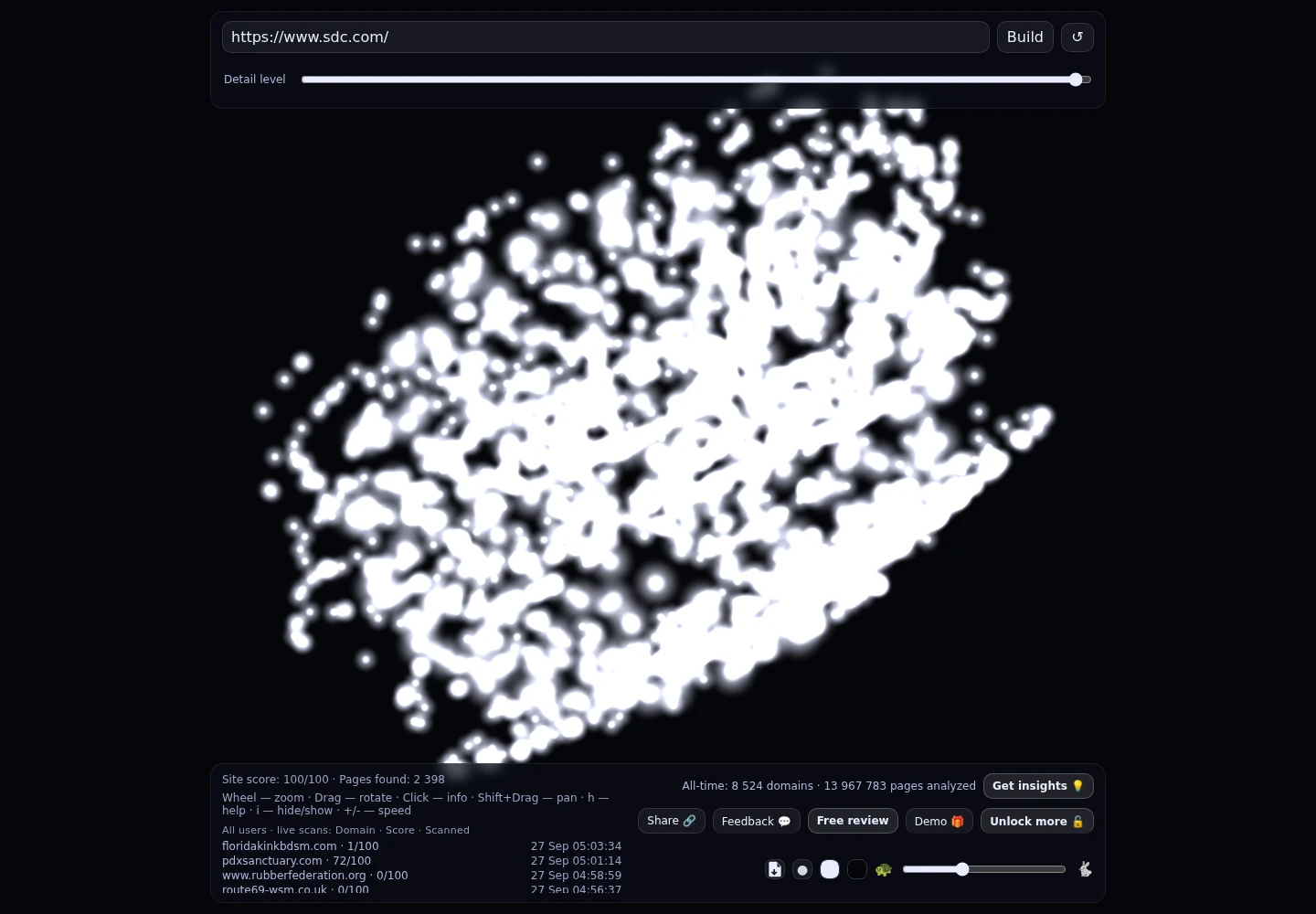Select www.rubberfederation.org scan row
This screenshot has width=1316, height=914.
tap(421, 876)
